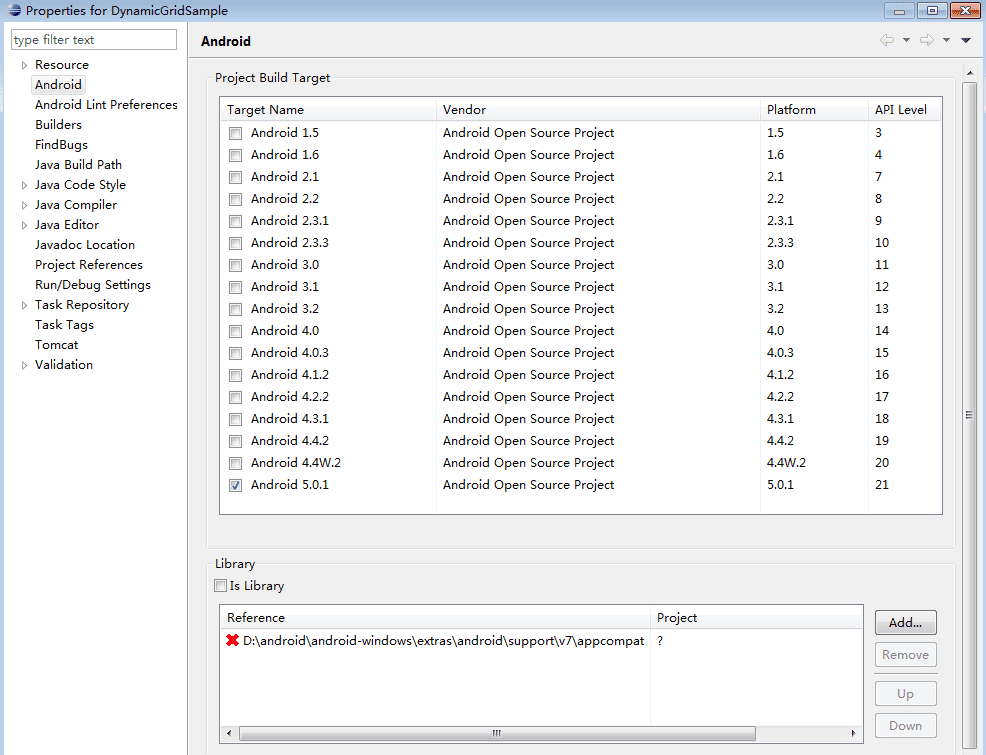Image resolution: width=986 pixels, height=755 pixels.
Task: Open the back history dropdown arrow
Action: [x=906, y=40]
